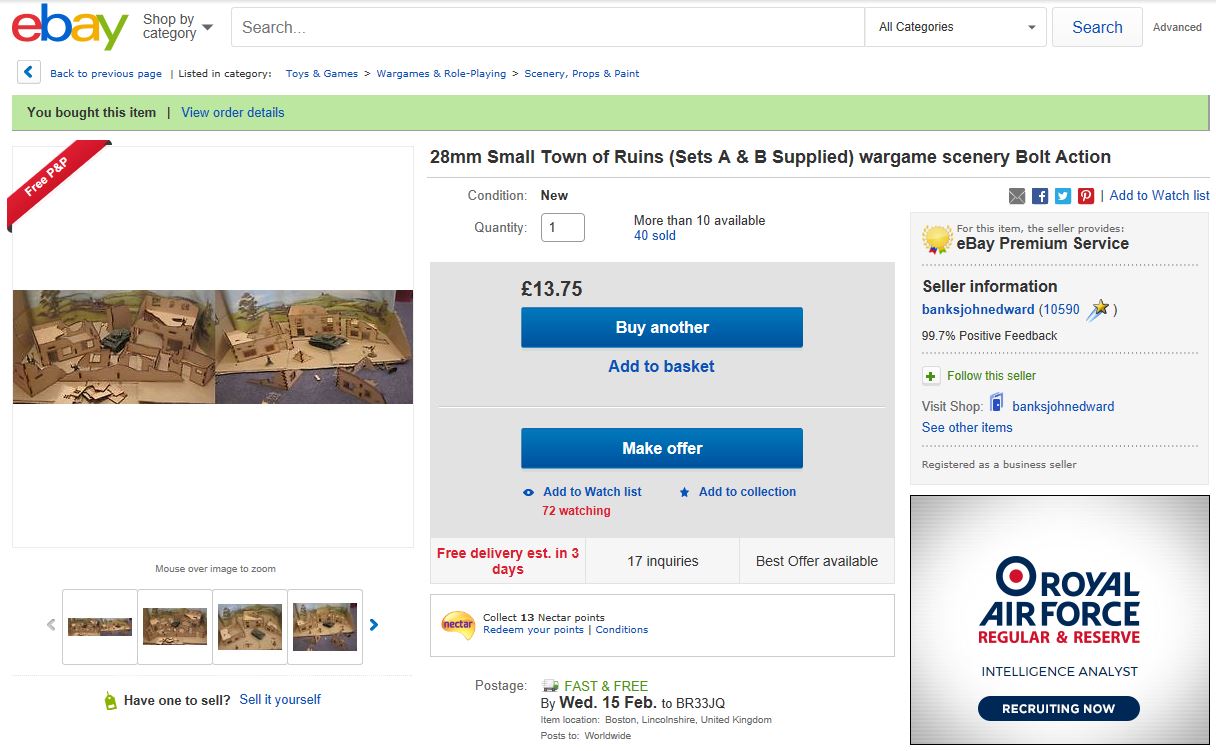Click Add to basket link
Viewport: 1216px width, 751px height.
click(661, 367)
